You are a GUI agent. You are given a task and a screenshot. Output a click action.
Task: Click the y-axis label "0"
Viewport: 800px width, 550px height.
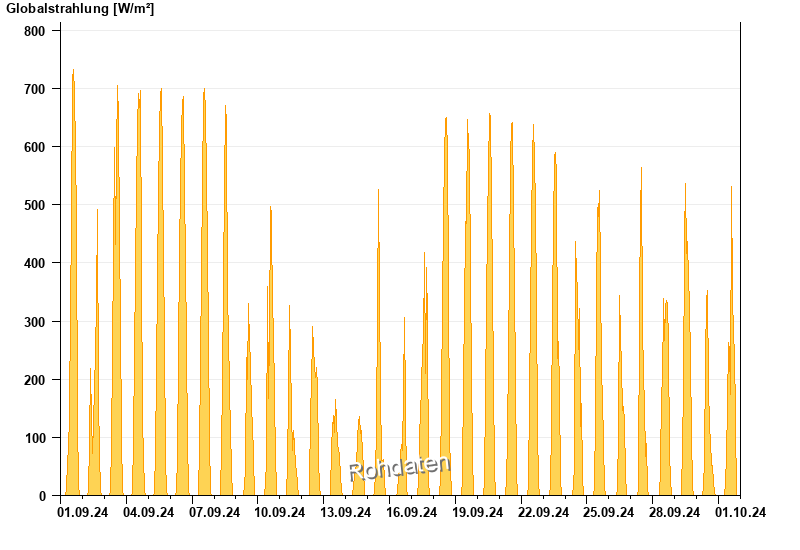click(x=42, y=496)
